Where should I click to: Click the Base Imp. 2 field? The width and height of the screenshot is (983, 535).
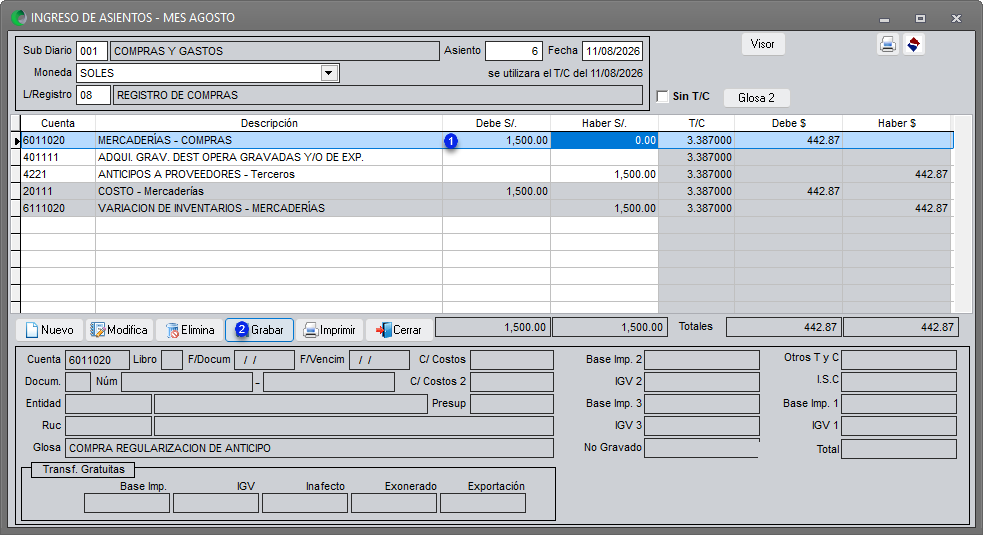pos(702,360)
